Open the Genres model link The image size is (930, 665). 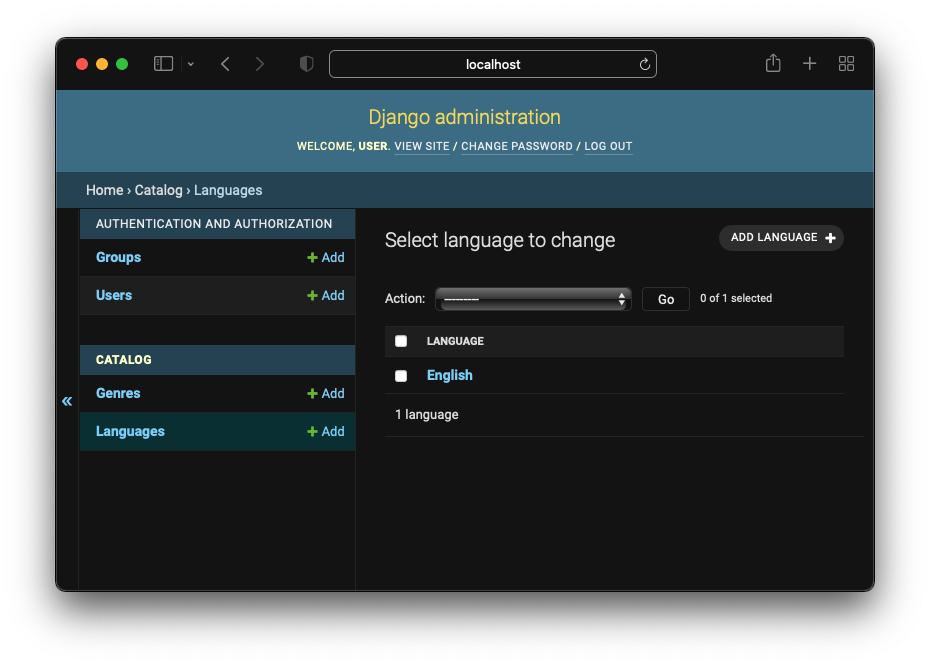tap(118, 393)
